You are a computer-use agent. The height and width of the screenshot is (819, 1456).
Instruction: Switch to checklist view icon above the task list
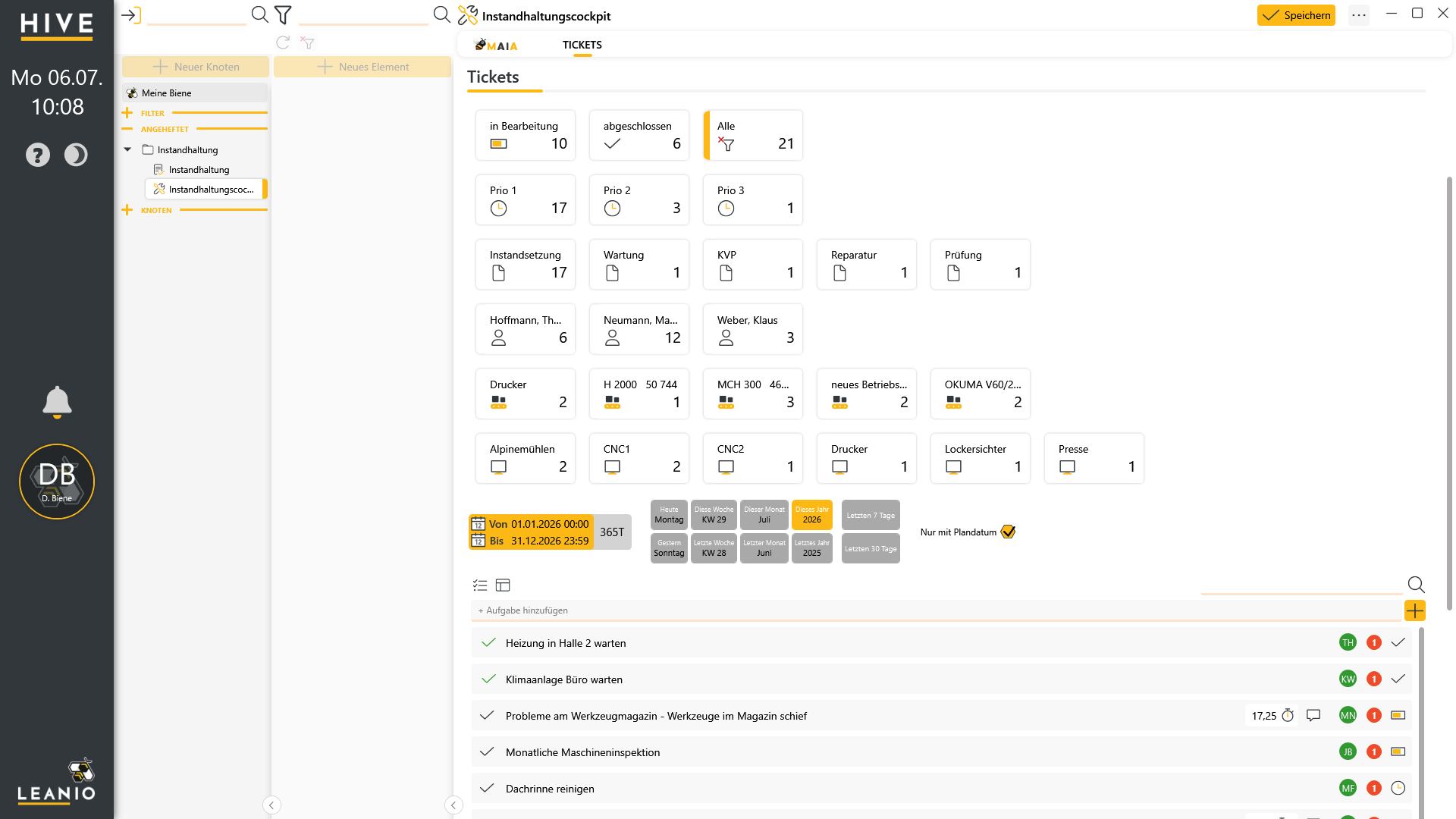[x=480, y=585]
